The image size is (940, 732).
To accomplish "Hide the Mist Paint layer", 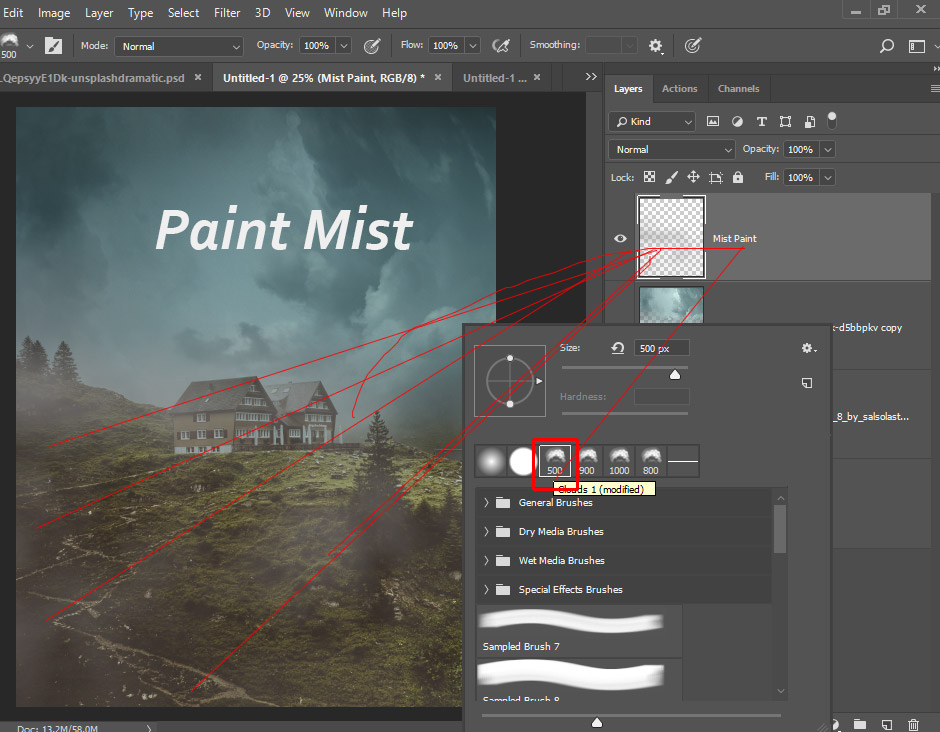I will [x=620, y=238].
